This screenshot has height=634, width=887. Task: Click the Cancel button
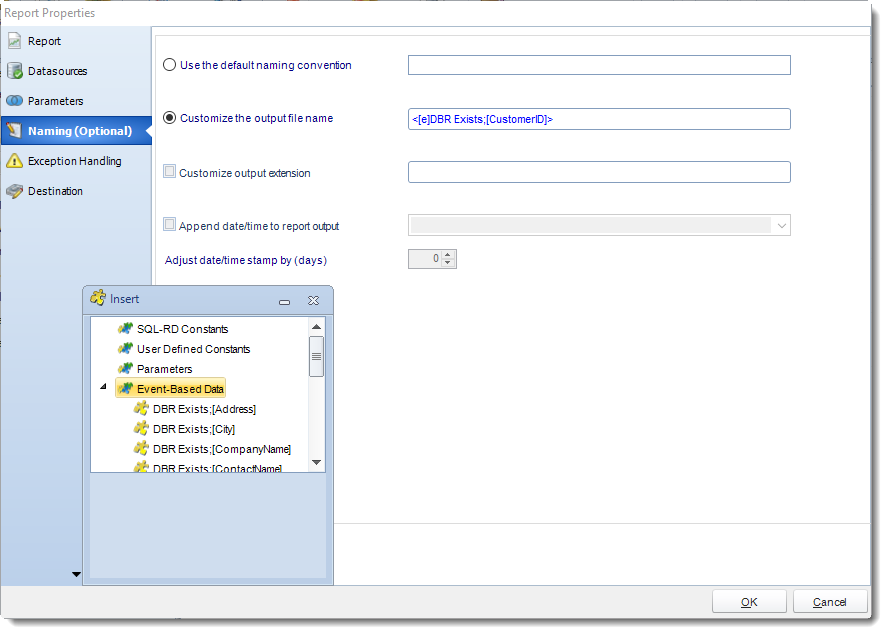click(830, 602)
